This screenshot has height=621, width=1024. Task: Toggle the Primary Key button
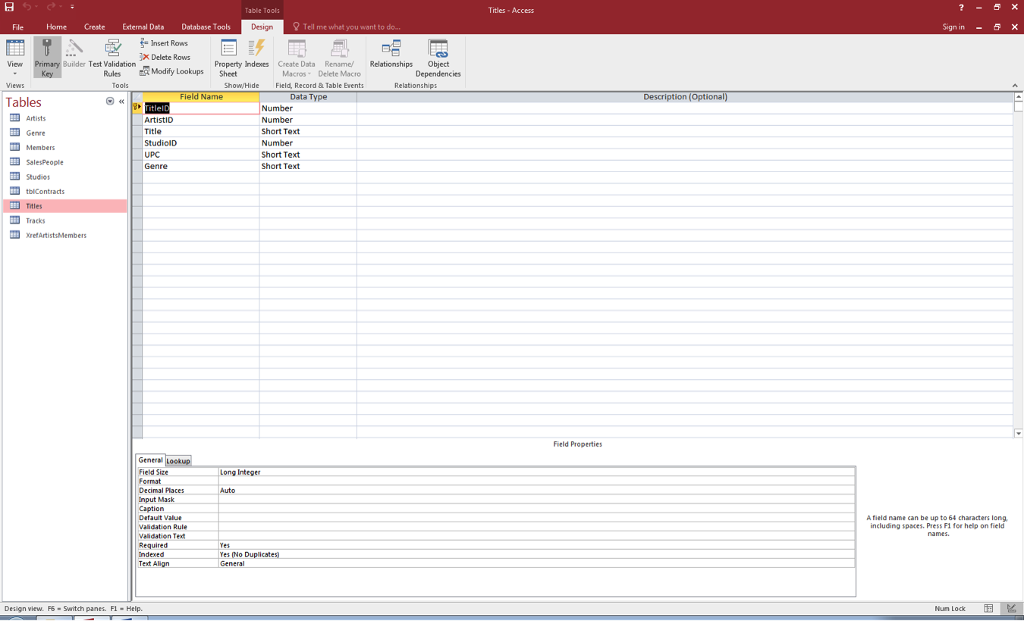pos(47,57)
